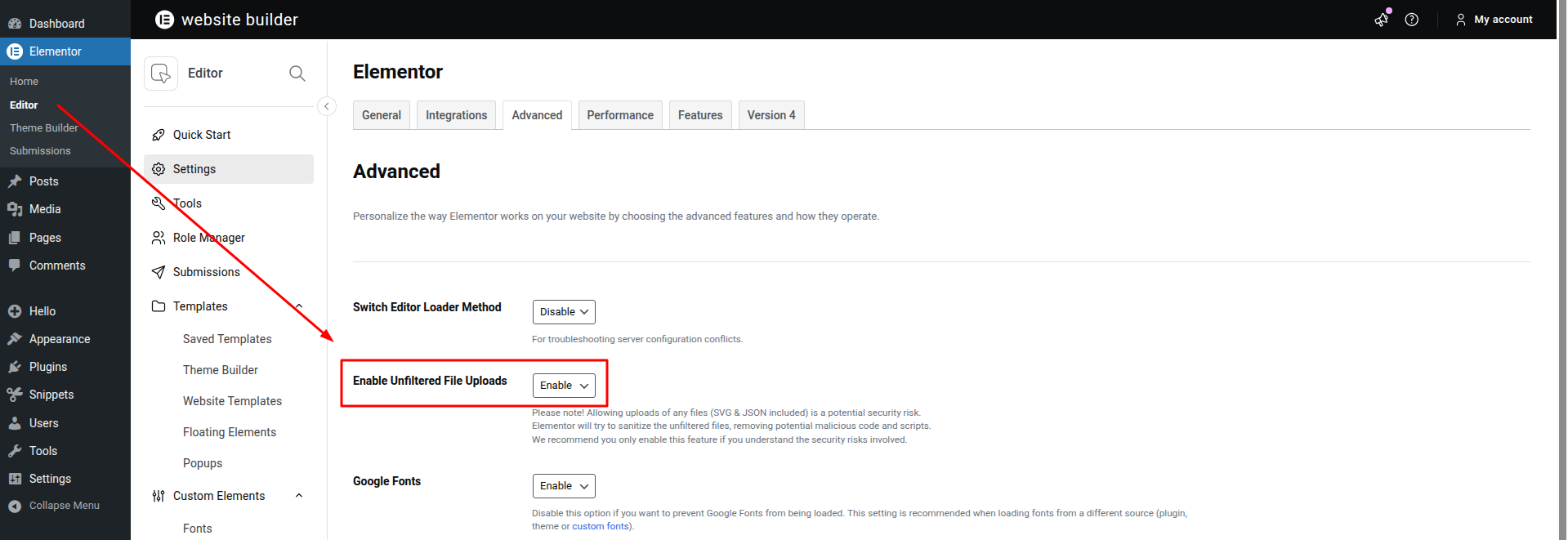The height and width of the screenshot is (540, 1568).
Task: Click the Elementor icon in the WP menu
Action: point(15,51)
